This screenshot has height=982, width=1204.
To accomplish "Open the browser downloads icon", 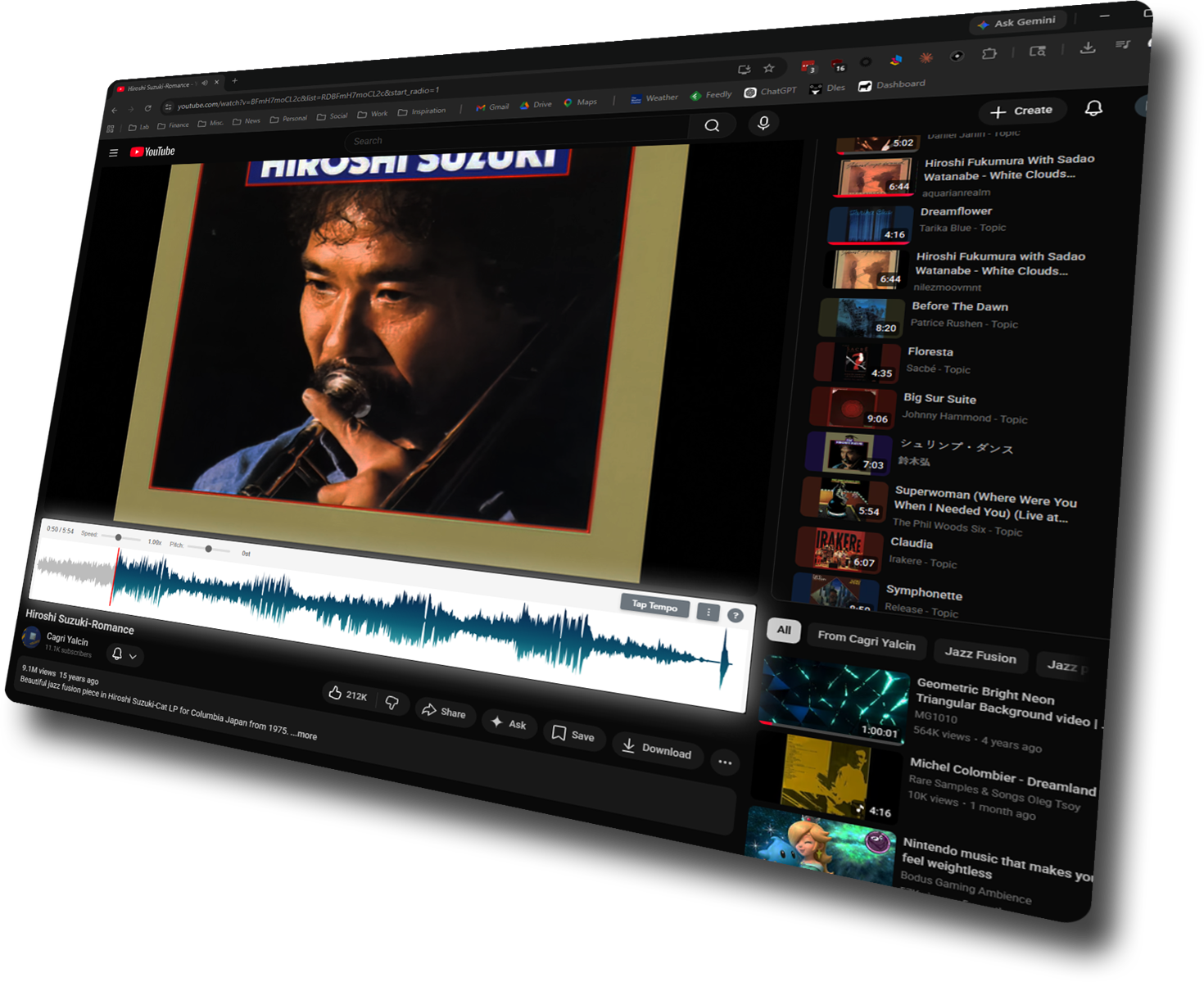I will [1087, 48].
